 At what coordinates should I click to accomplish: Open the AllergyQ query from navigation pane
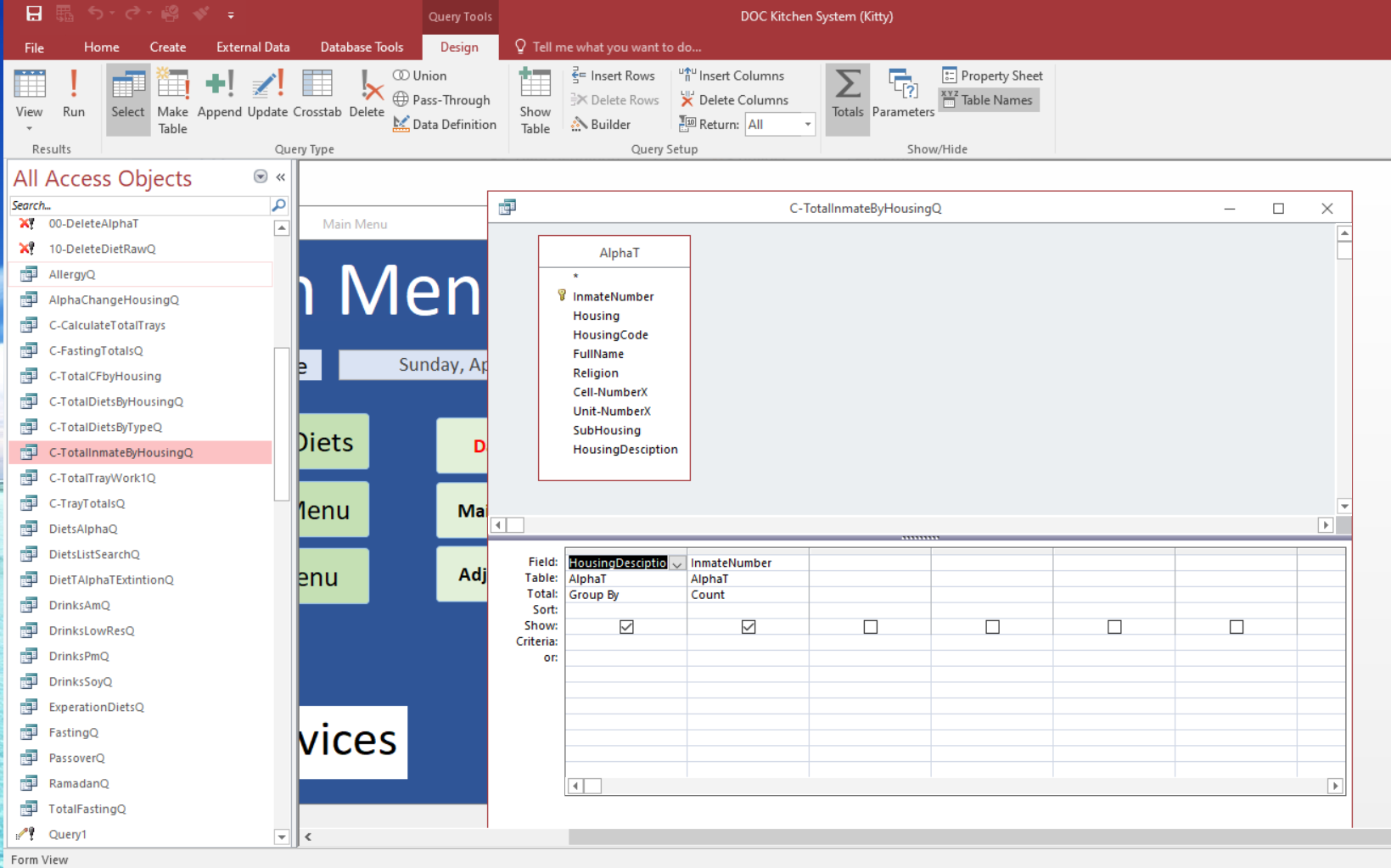(x=72, y=274)
